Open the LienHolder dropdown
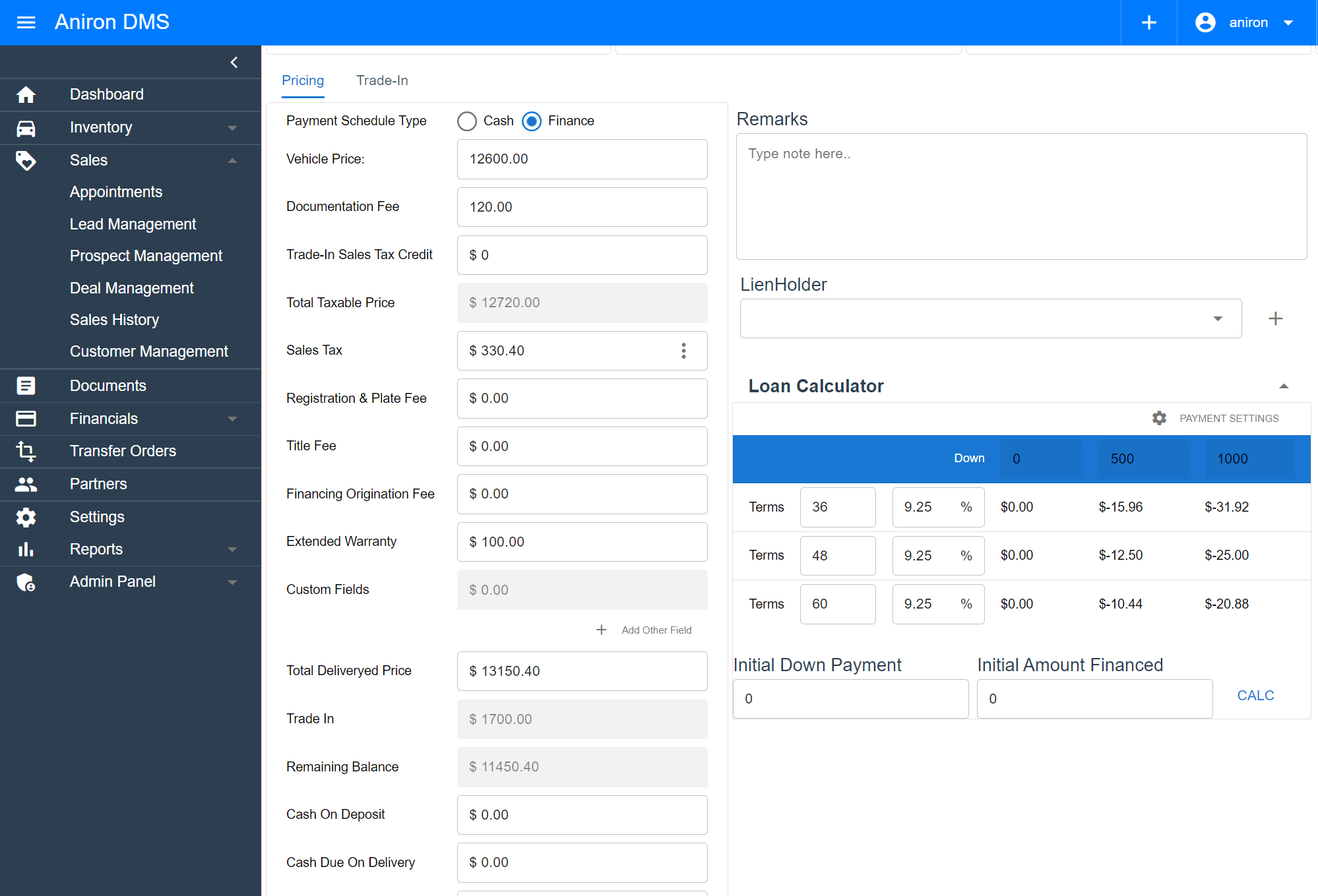1318x896 pixels. pyautogui.click(x=990, y=319)
